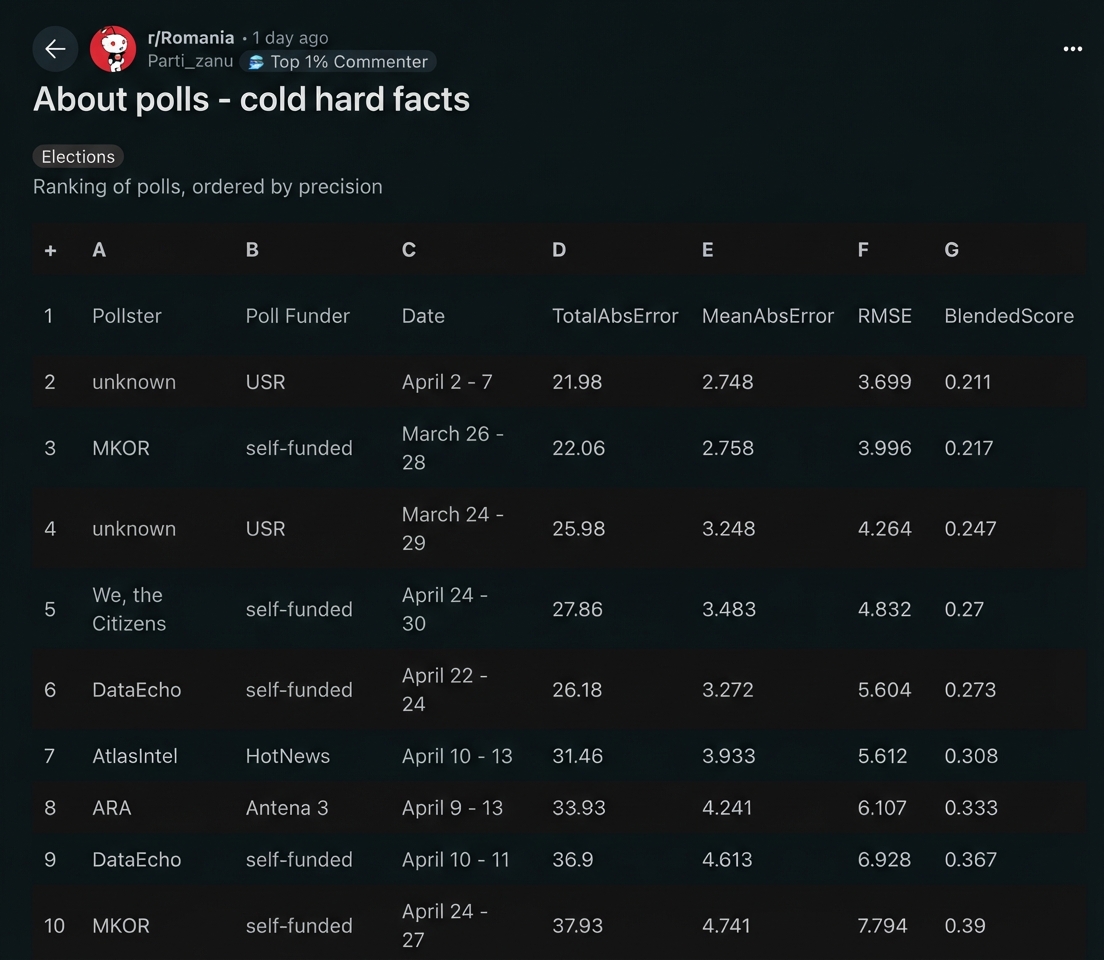Click the plus icon in table corner

pos(50,250)
